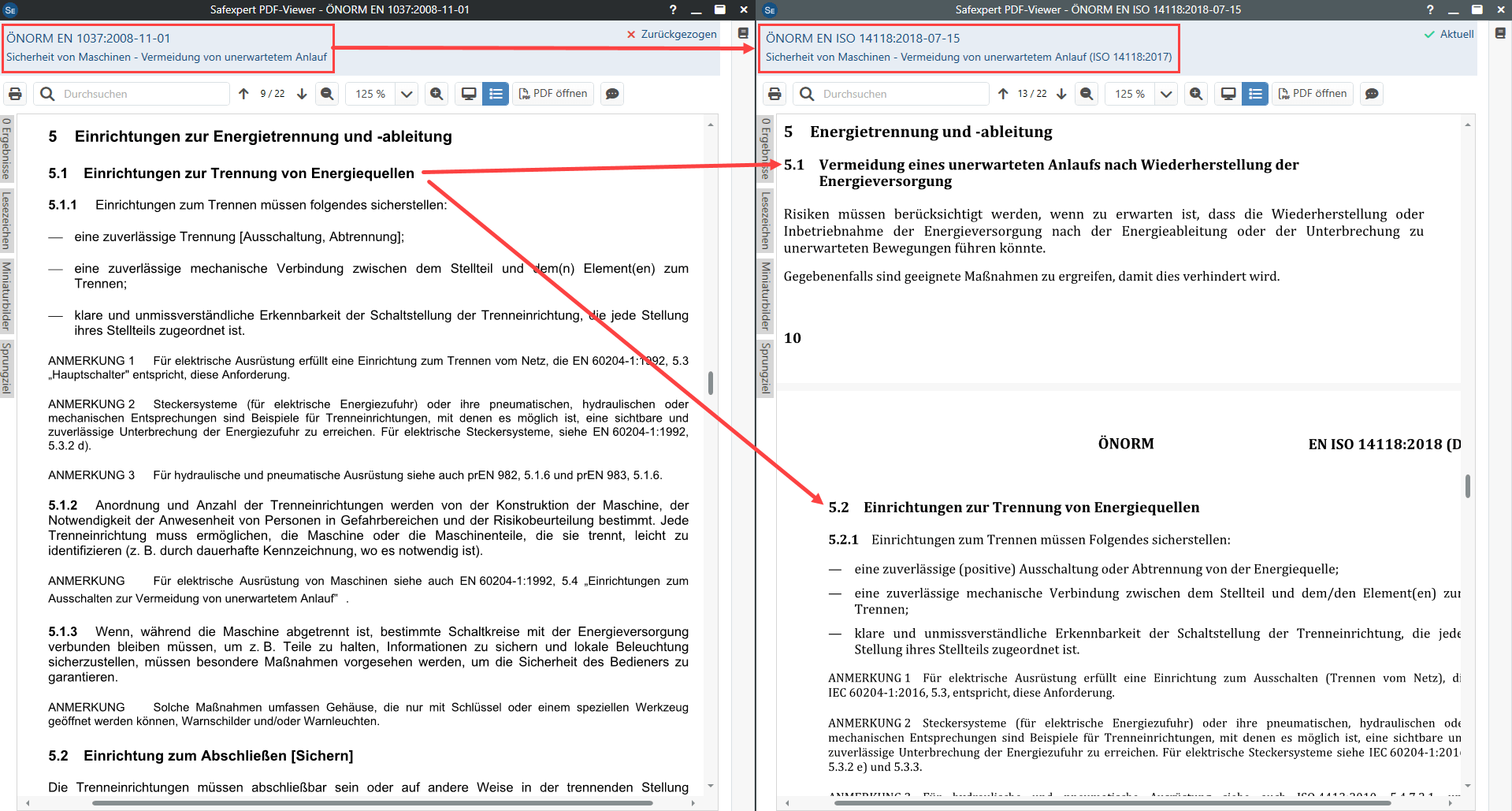The width and height of the screenshot is (1512, 811).
Task: Open comment bubble in left viewer toolbar
Action: point(612,94)
